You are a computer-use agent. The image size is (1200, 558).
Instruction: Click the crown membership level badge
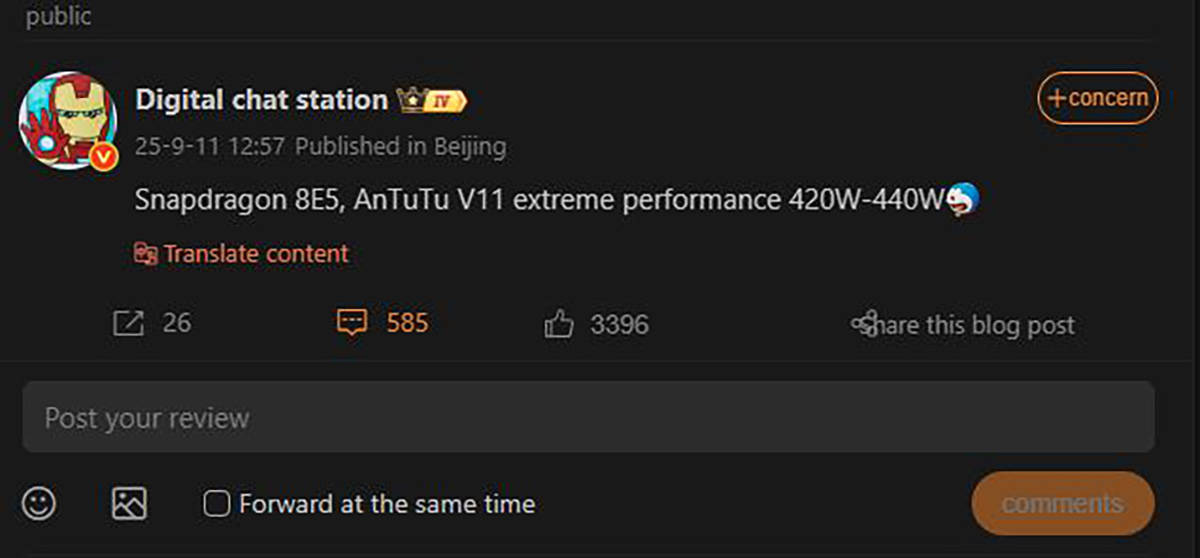[432, 100]
